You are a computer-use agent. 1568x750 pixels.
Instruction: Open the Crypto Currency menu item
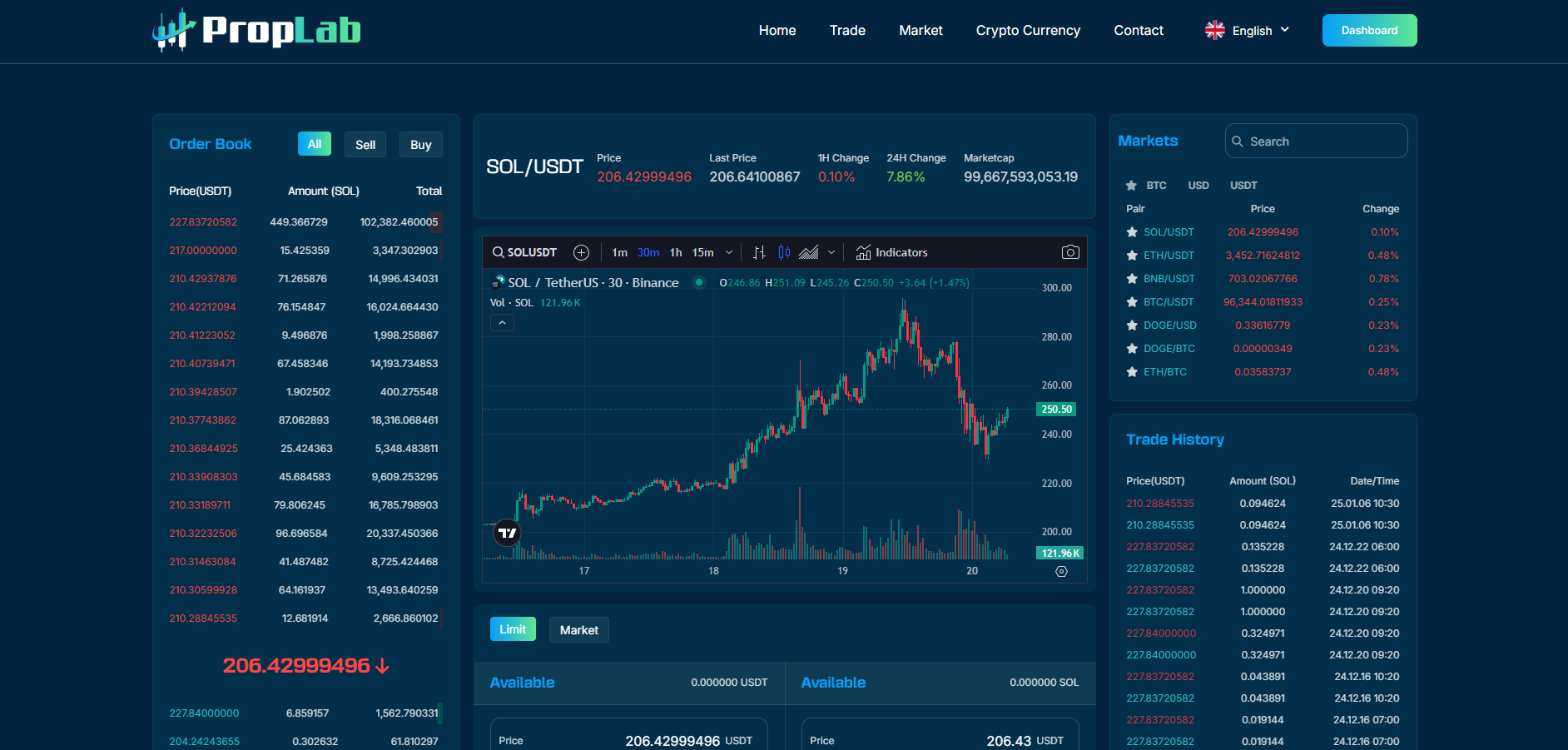pyautogui.click(x=1028, y=31)
